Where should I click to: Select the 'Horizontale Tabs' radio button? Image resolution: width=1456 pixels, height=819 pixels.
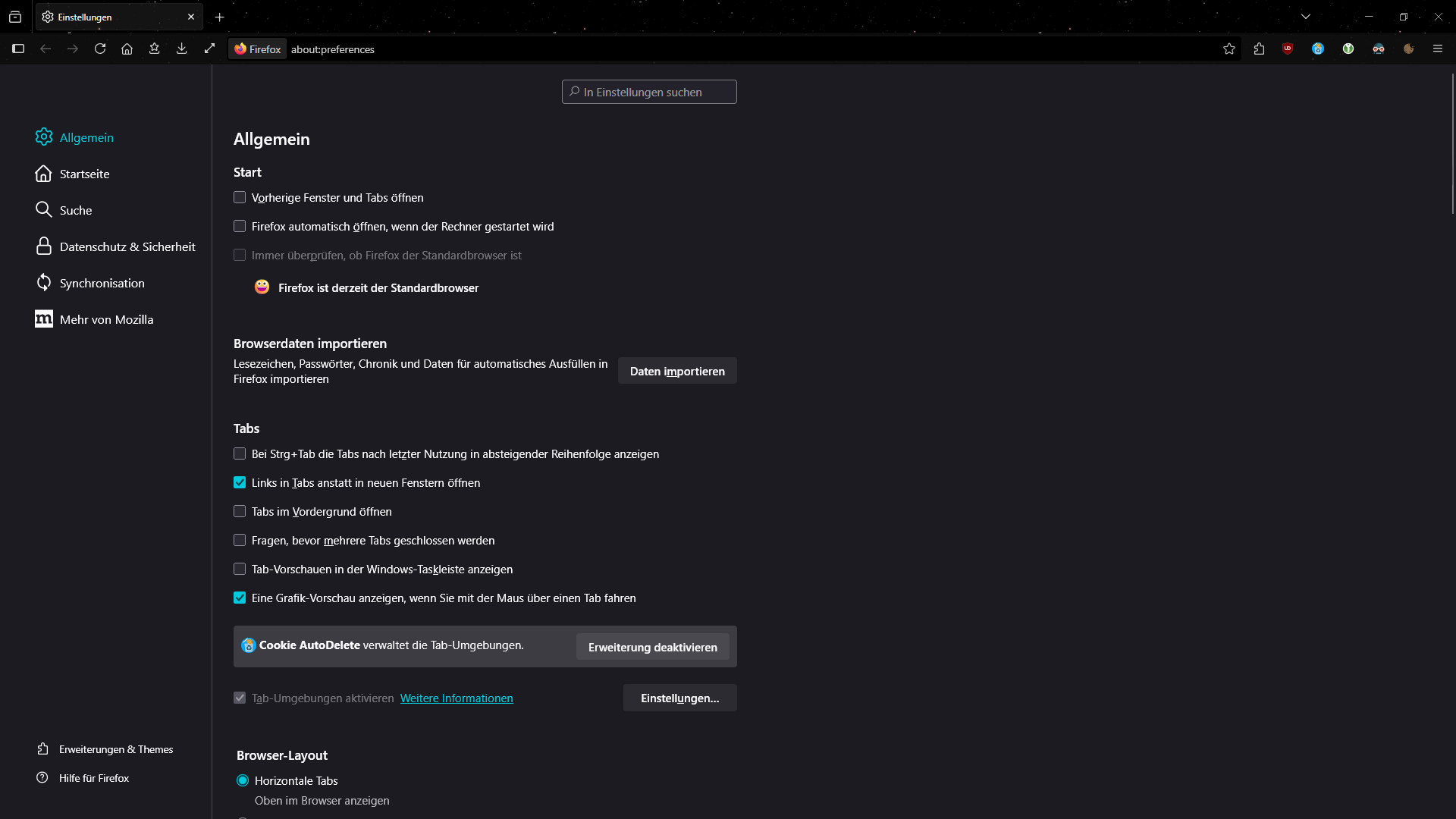click(x=243, y=780)
